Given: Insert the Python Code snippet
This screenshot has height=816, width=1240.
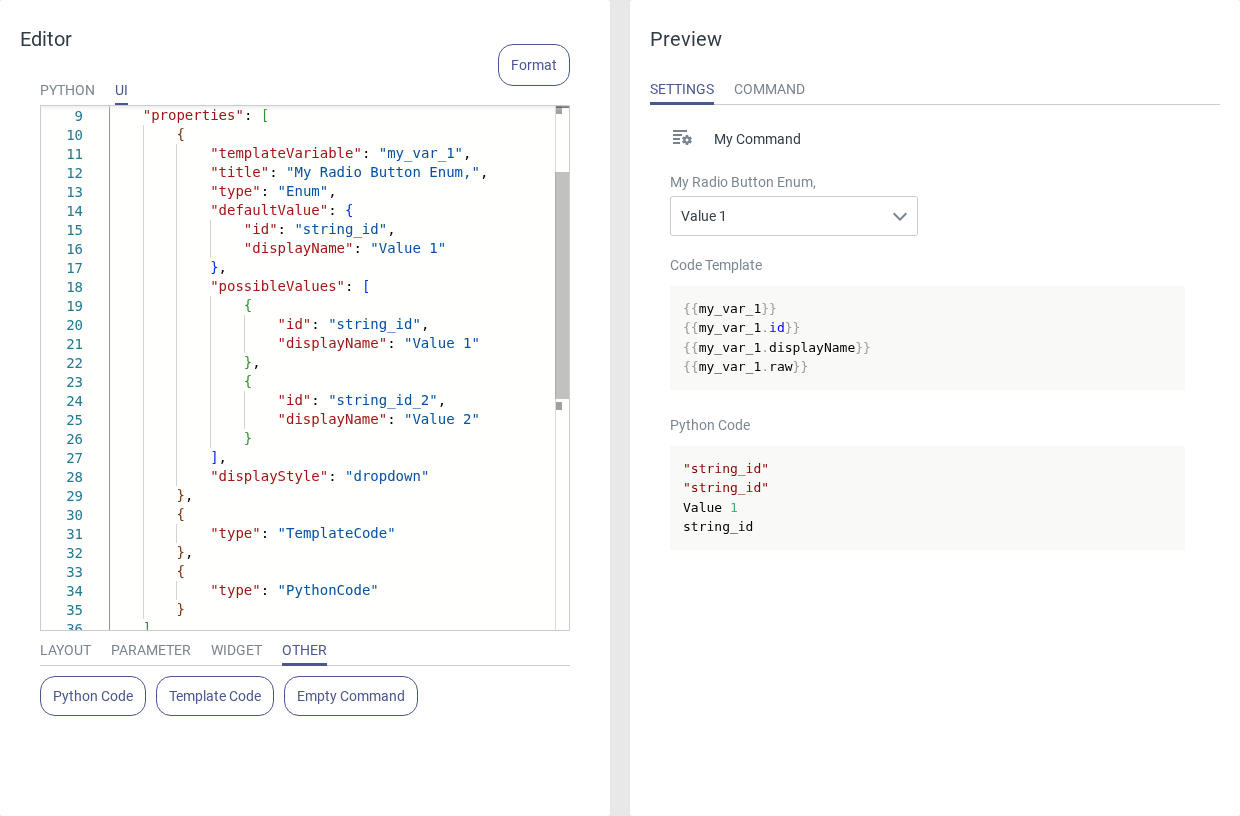Looking at the screenshot, I should click(93, 696).
